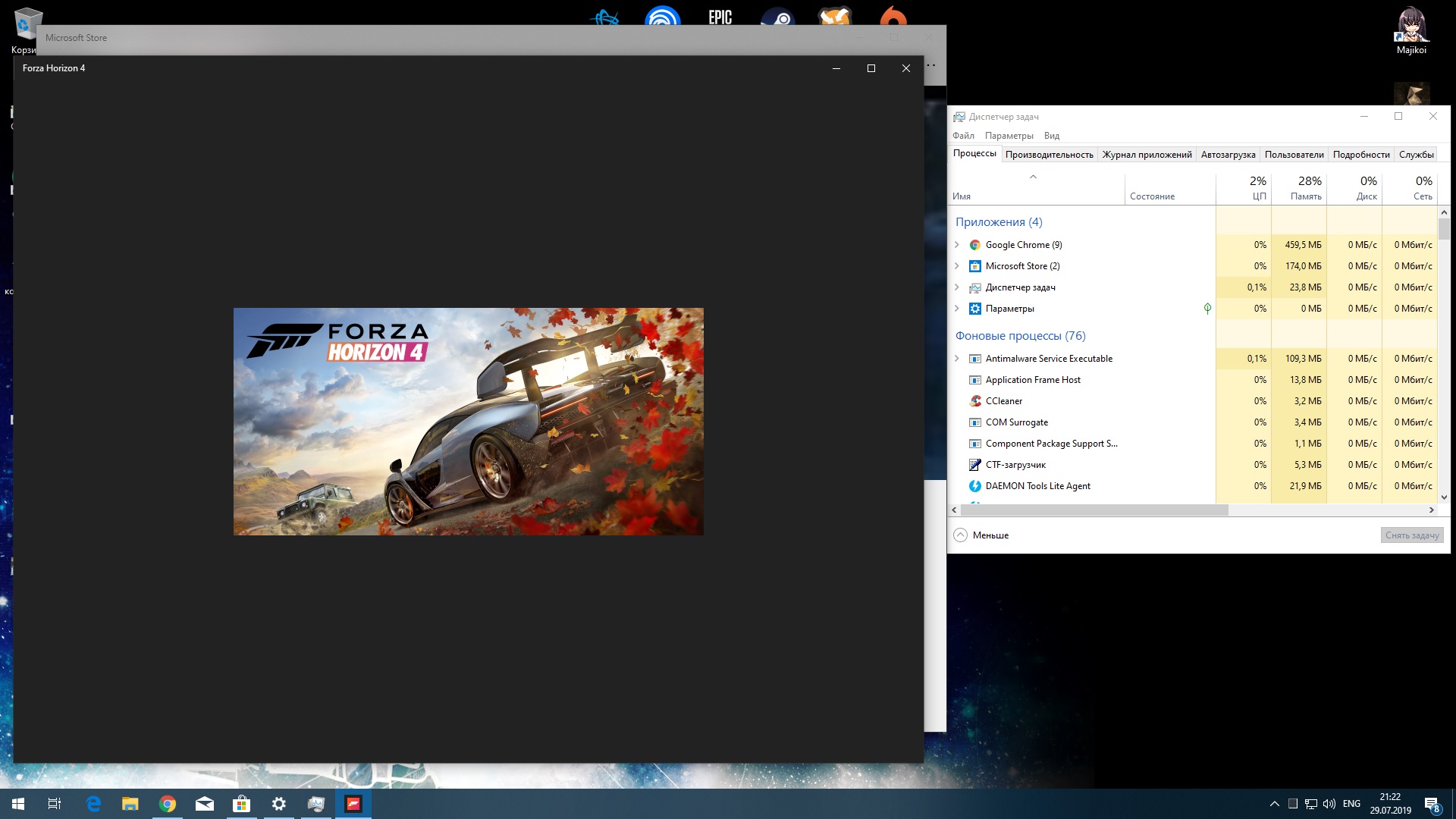Click the Antimalware Service Executable icon
The height and width of the screenshot is (819, 1456).
[975, 359]
